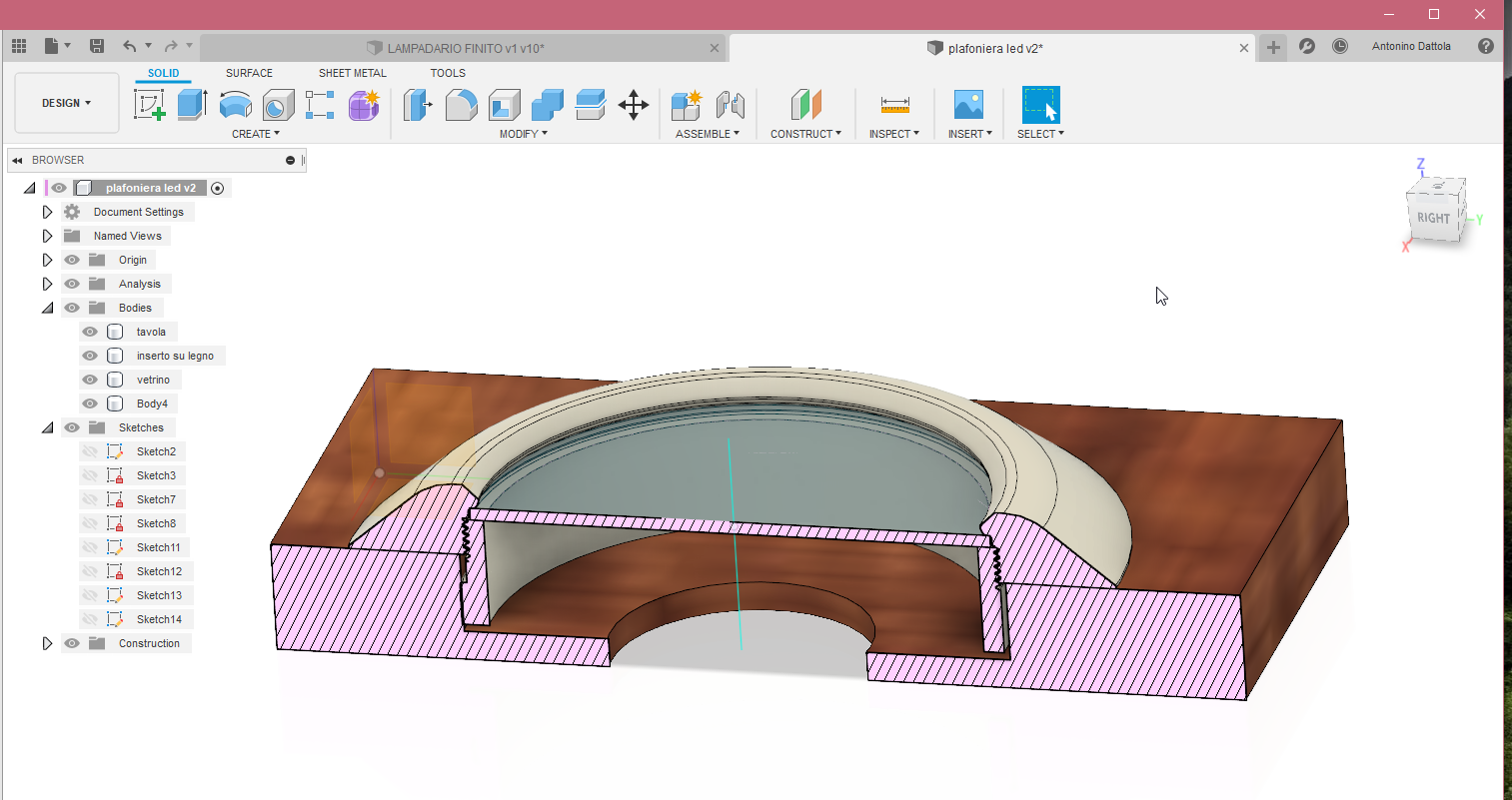Expand the Construction folder
The image size is (1512, 800).
coord(47,643)
